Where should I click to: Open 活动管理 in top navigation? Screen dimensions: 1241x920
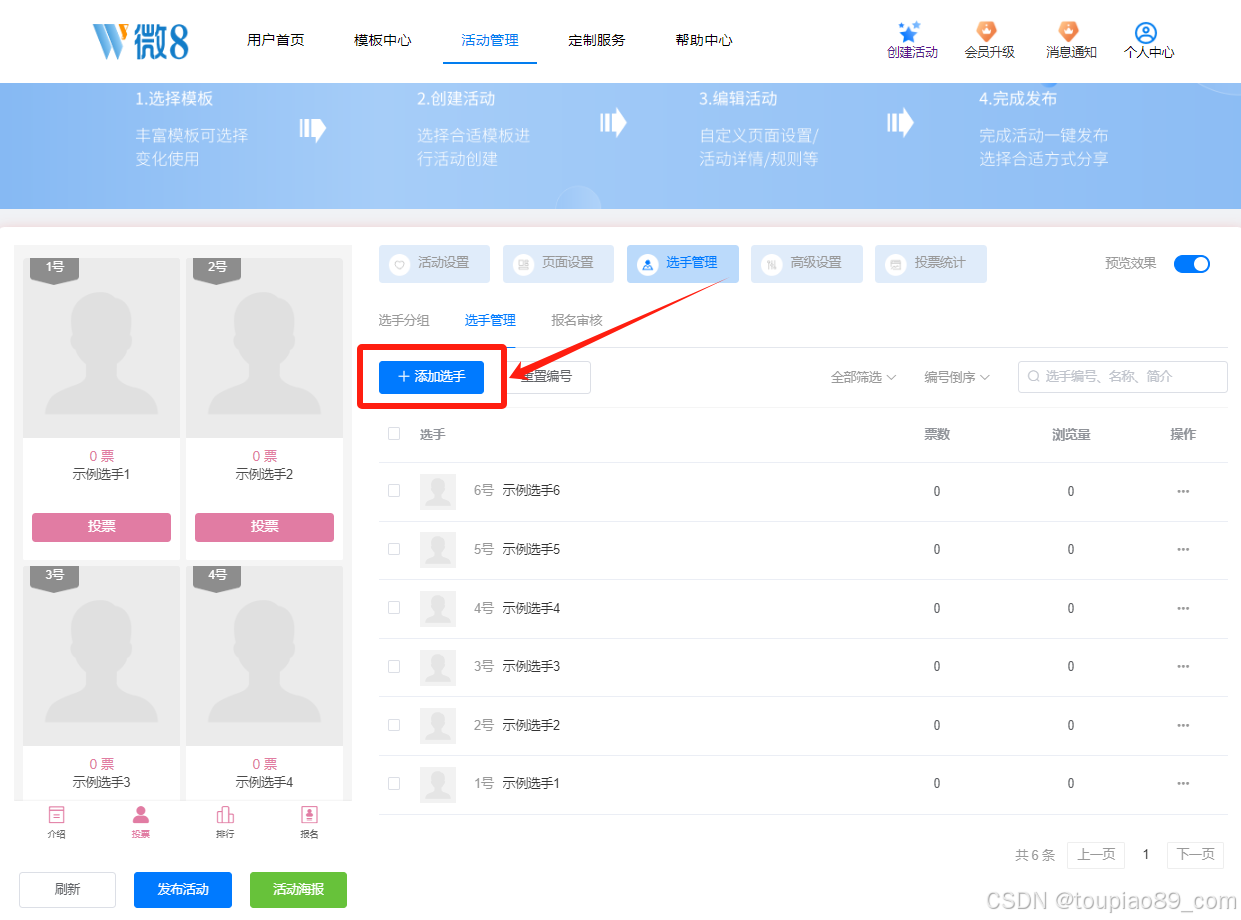(490, 41)
